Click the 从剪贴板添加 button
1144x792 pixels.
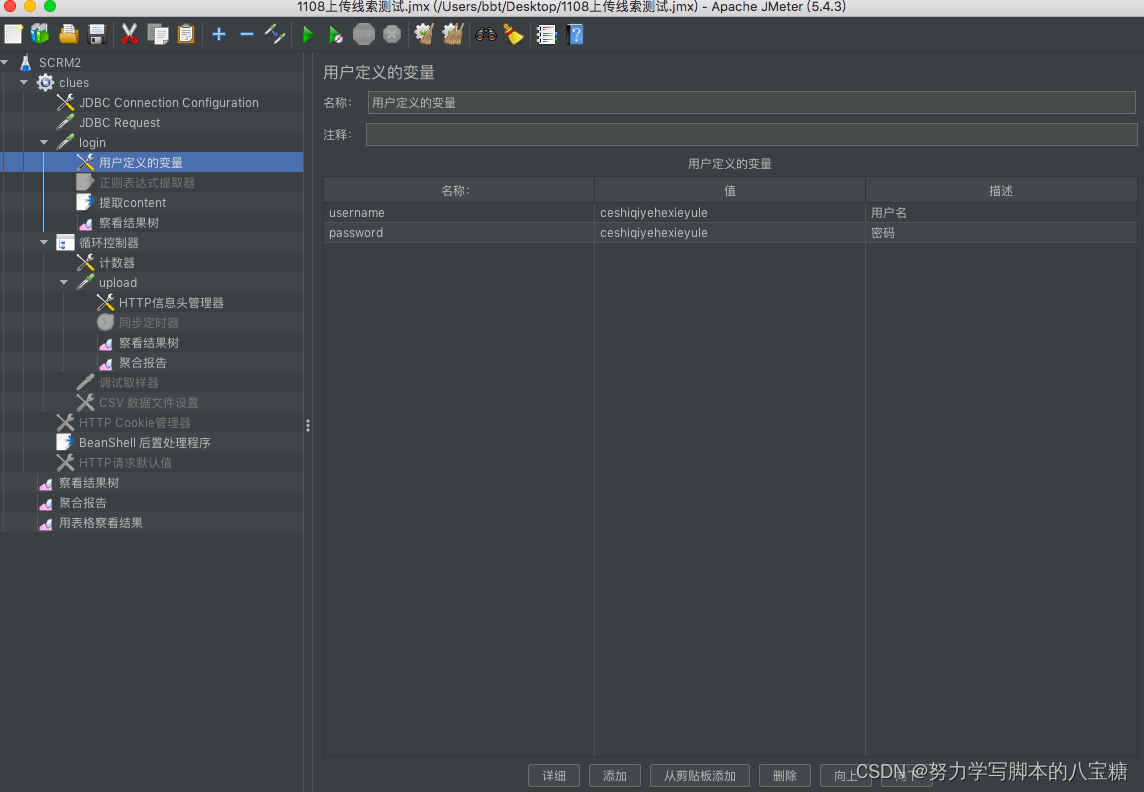click(700, 776)
